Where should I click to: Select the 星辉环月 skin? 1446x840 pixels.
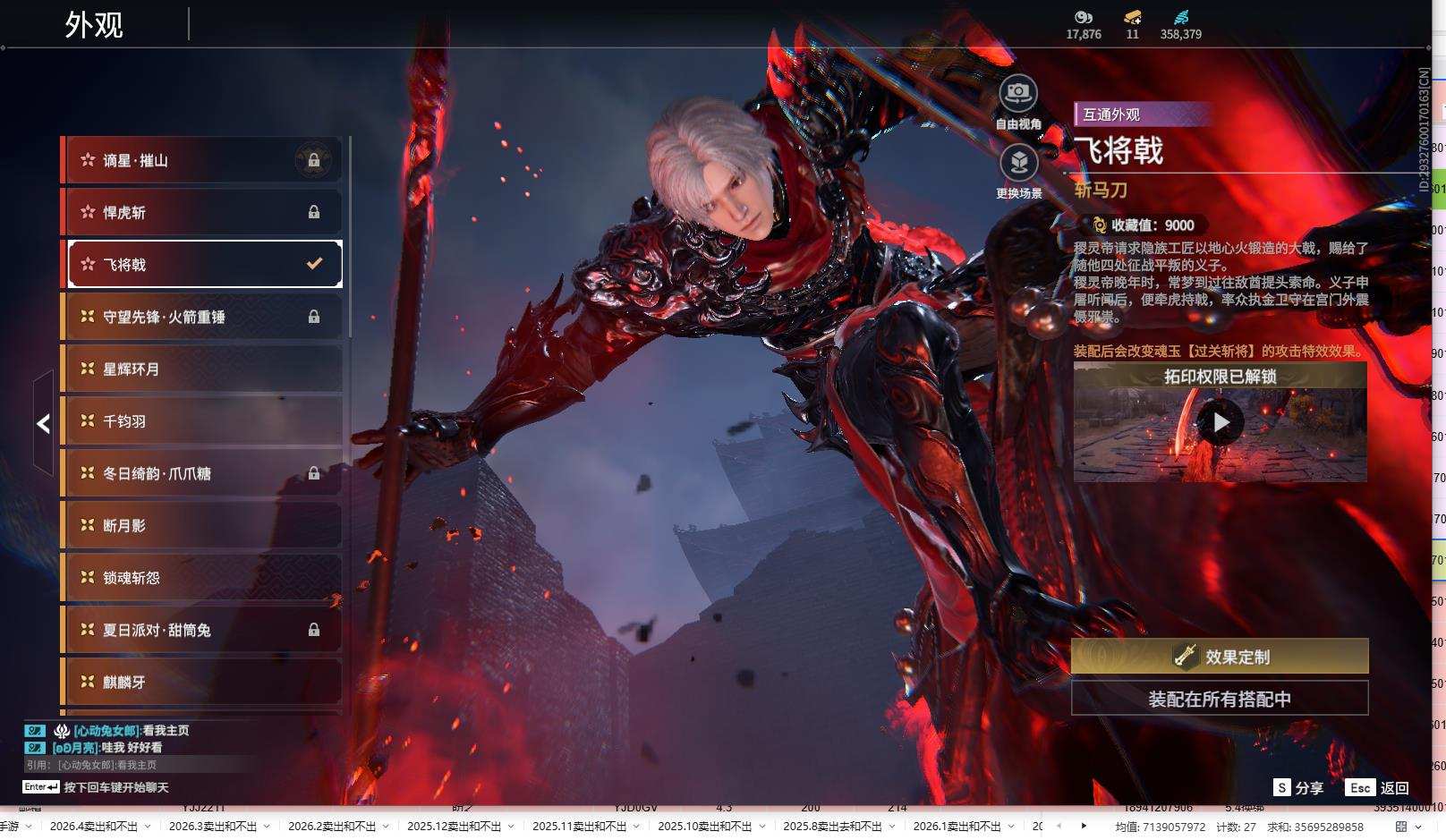[x=201, y=369]
